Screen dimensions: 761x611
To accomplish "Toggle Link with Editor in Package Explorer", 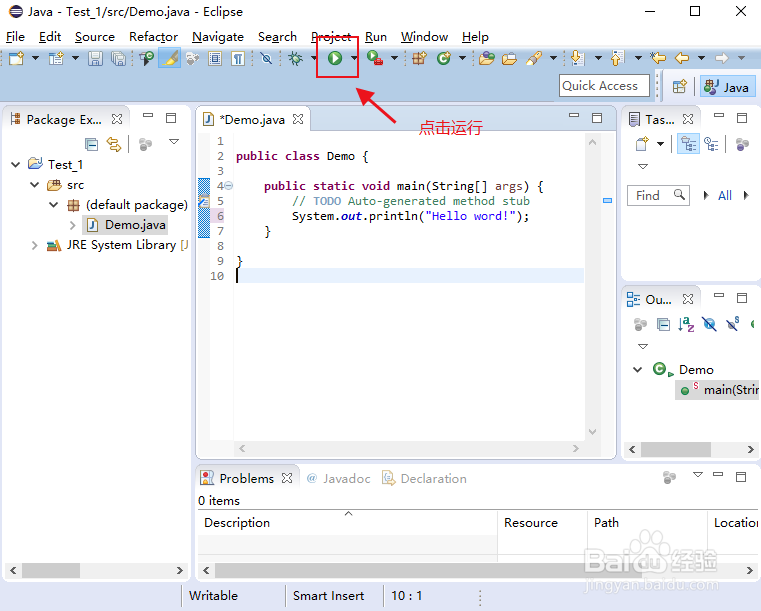I will click(114, 144).
